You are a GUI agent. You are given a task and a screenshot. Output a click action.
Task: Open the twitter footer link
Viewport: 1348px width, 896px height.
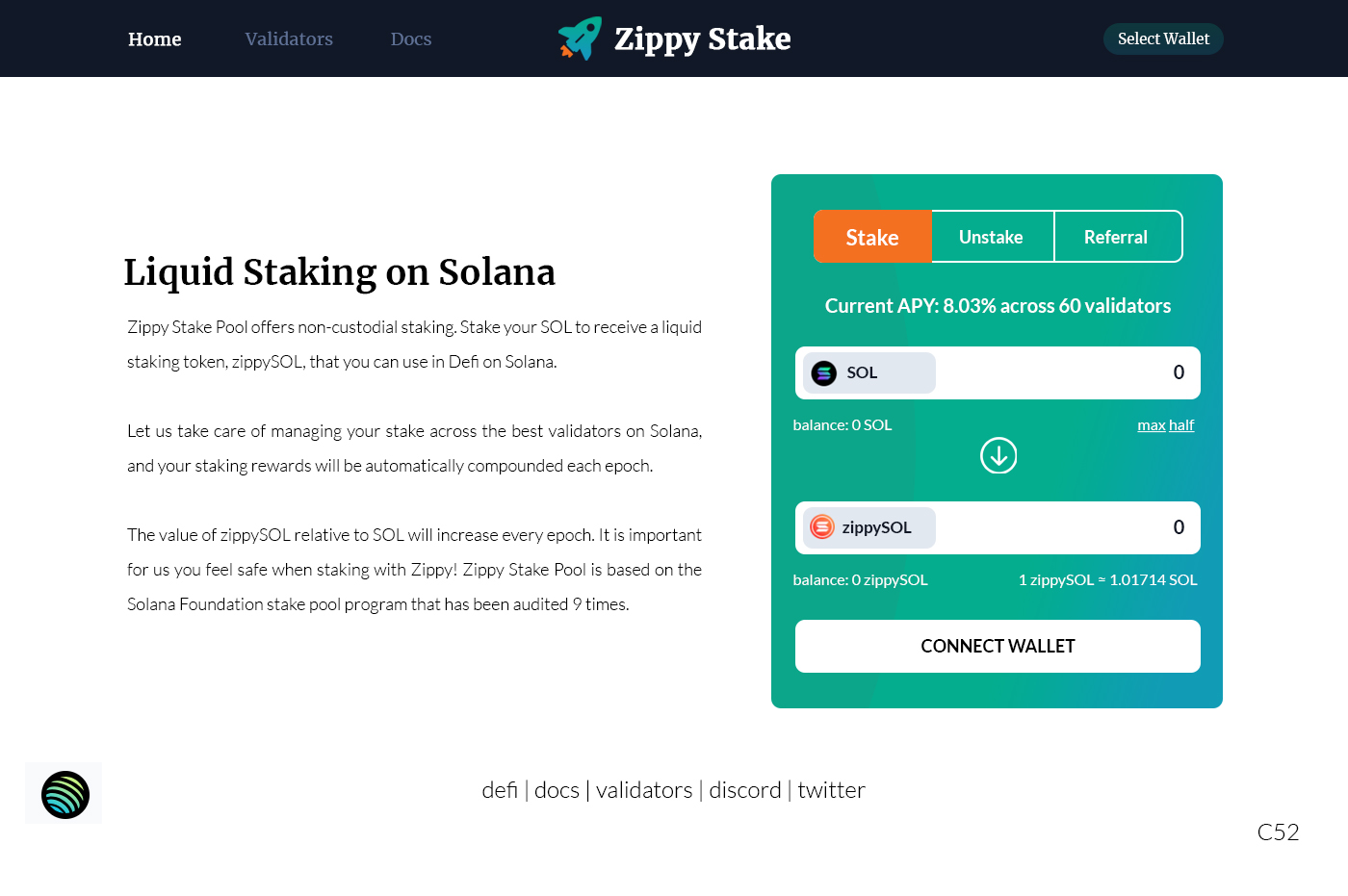tap(832, 790)
